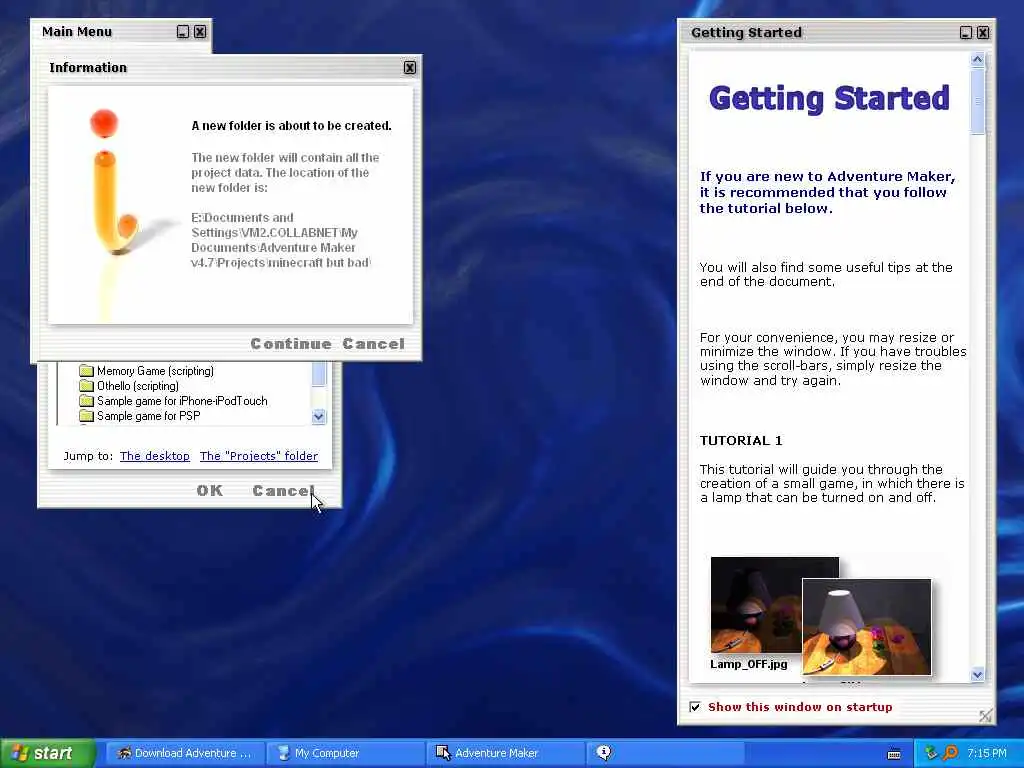Click the TUTORIAL 1 heading

click(x=741, y=441)
